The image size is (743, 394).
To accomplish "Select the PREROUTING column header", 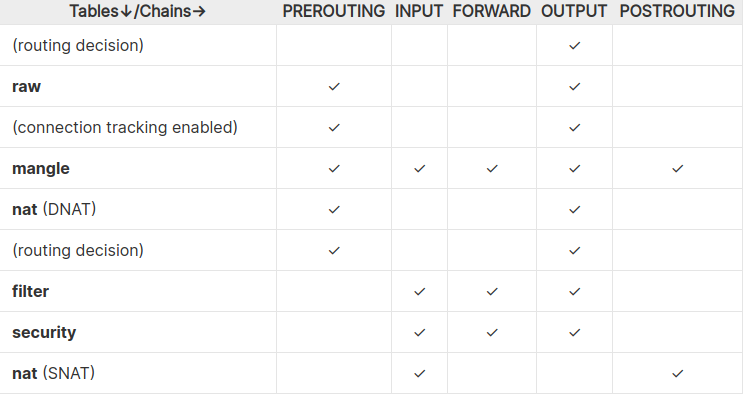I will (x=334, y=11).
